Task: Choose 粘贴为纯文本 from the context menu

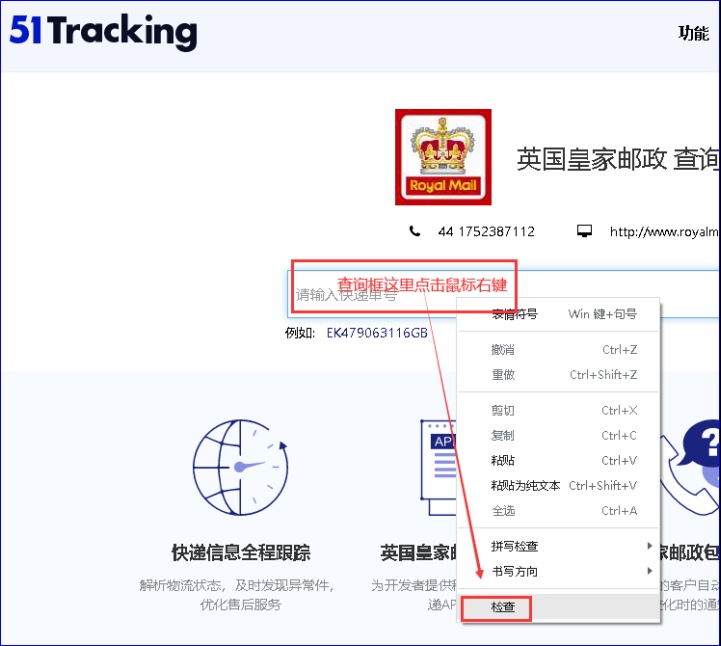Action: pos(559,486)
